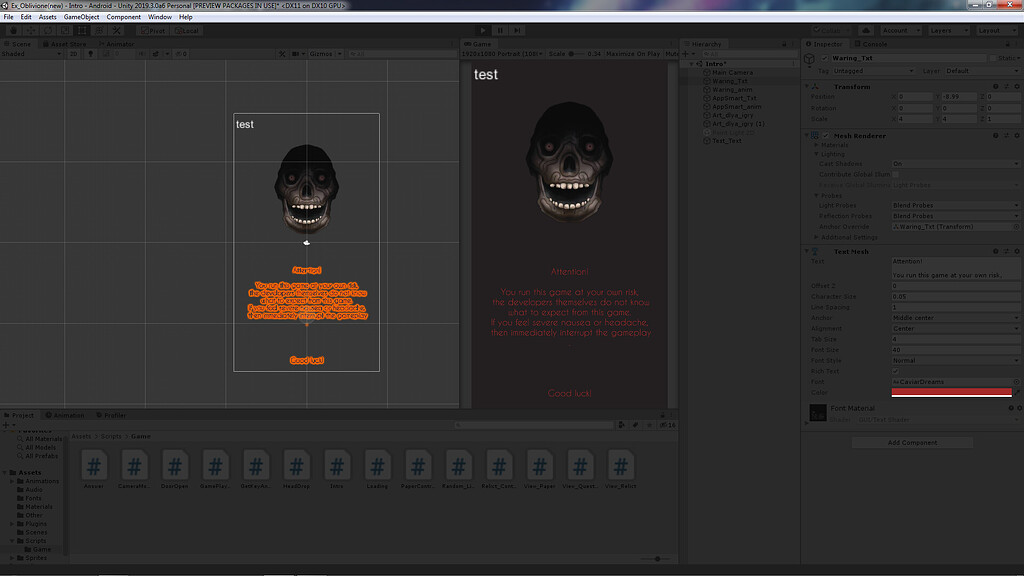Open the Intro C# script asset
This screenshot has height=576, width=1024.
[x=336, y=467]
